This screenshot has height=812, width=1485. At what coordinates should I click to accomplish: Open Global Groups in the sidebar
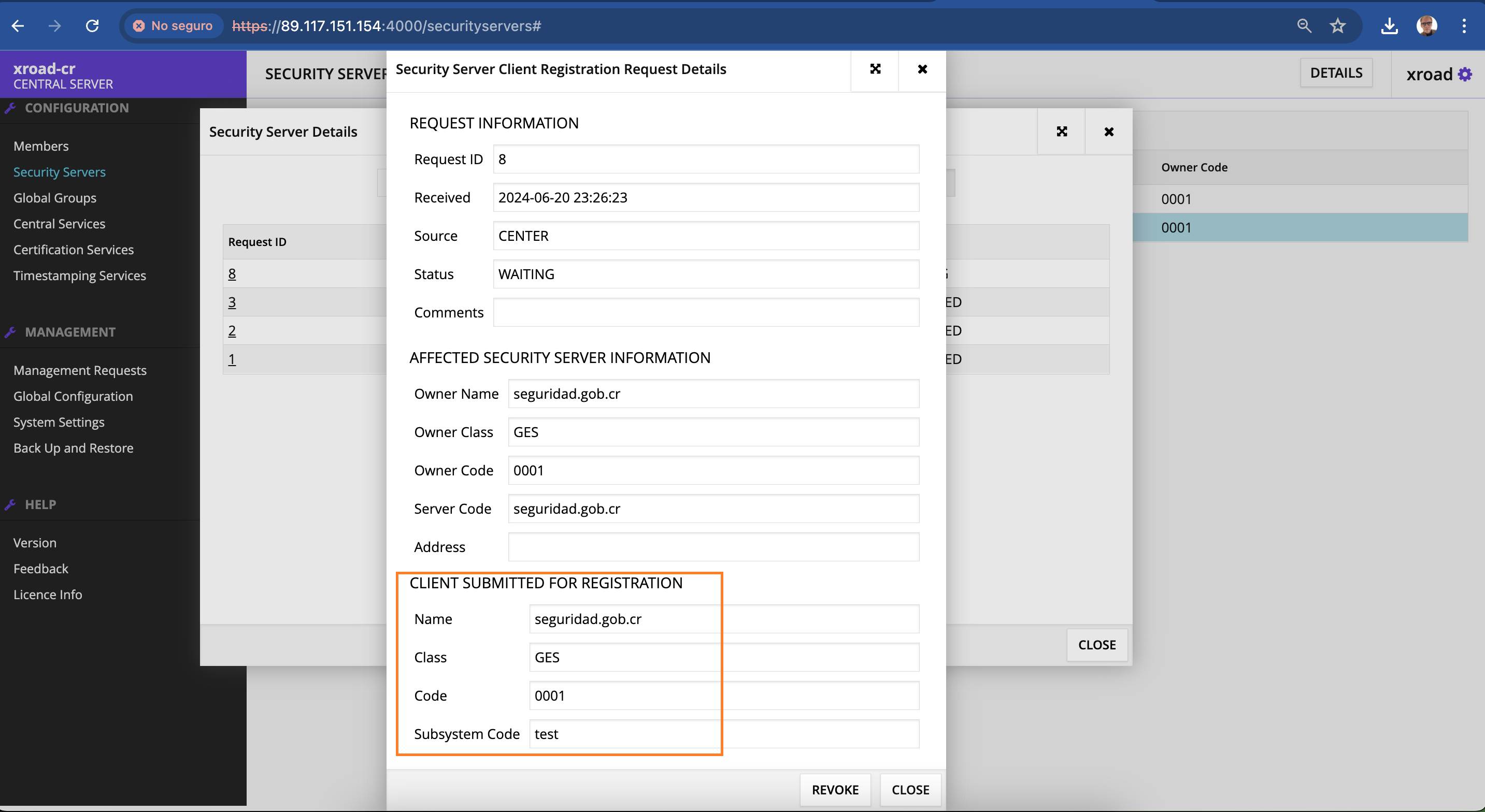tap(55, 198)
